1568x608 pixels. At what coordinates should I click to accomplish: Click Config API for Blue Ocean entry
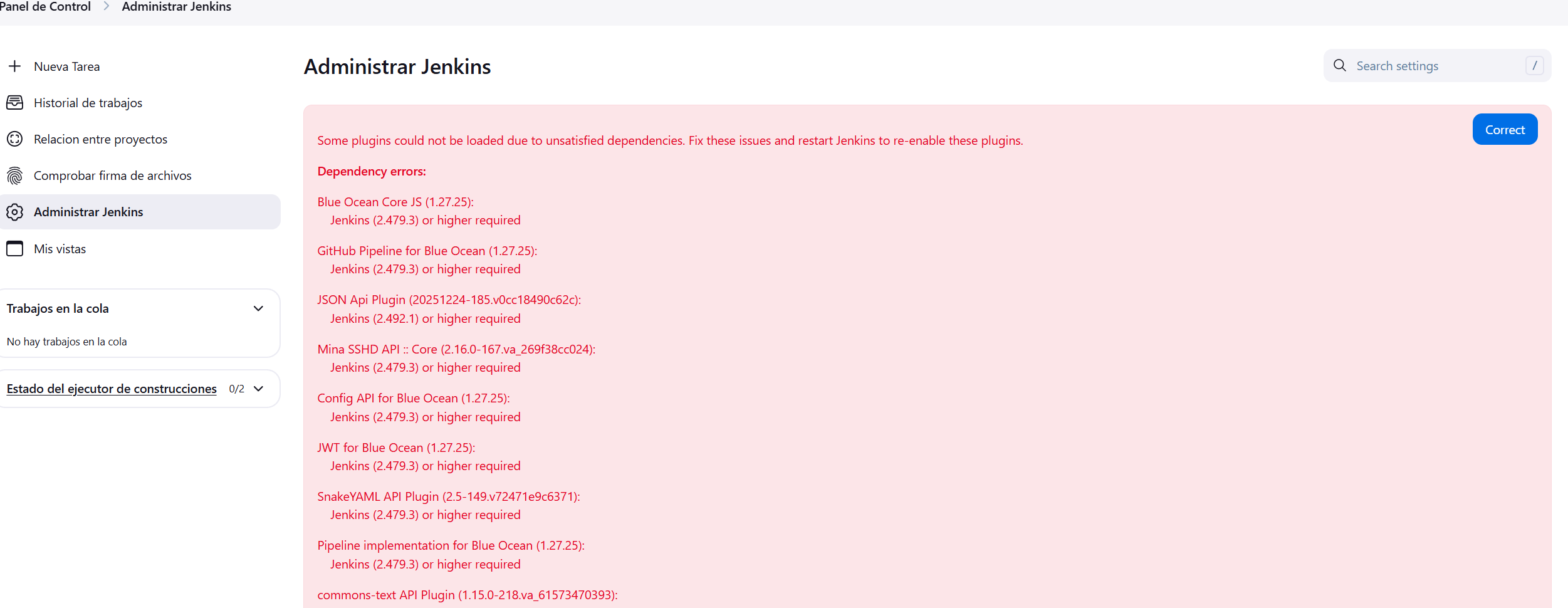point(414,398)
